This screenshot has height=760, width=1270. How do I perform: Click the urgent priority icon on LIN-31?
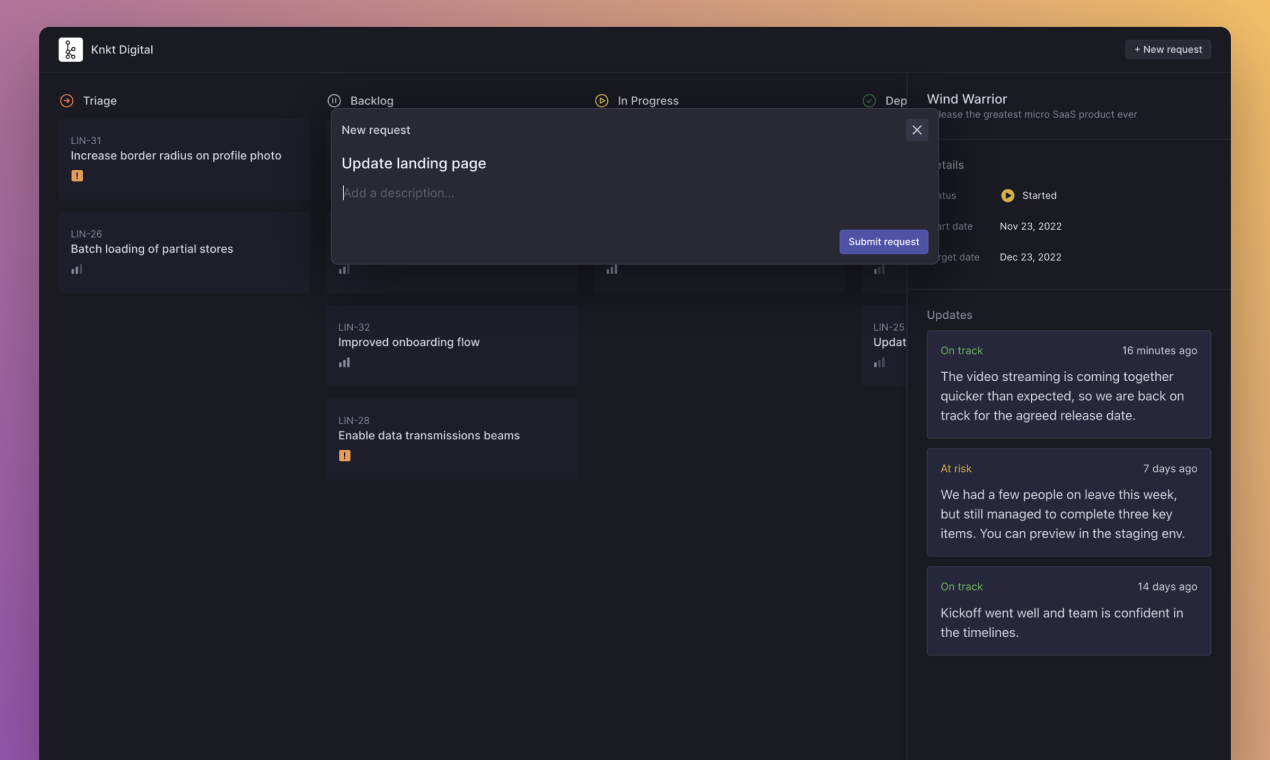pyautogui.click(x=77, y=175)
